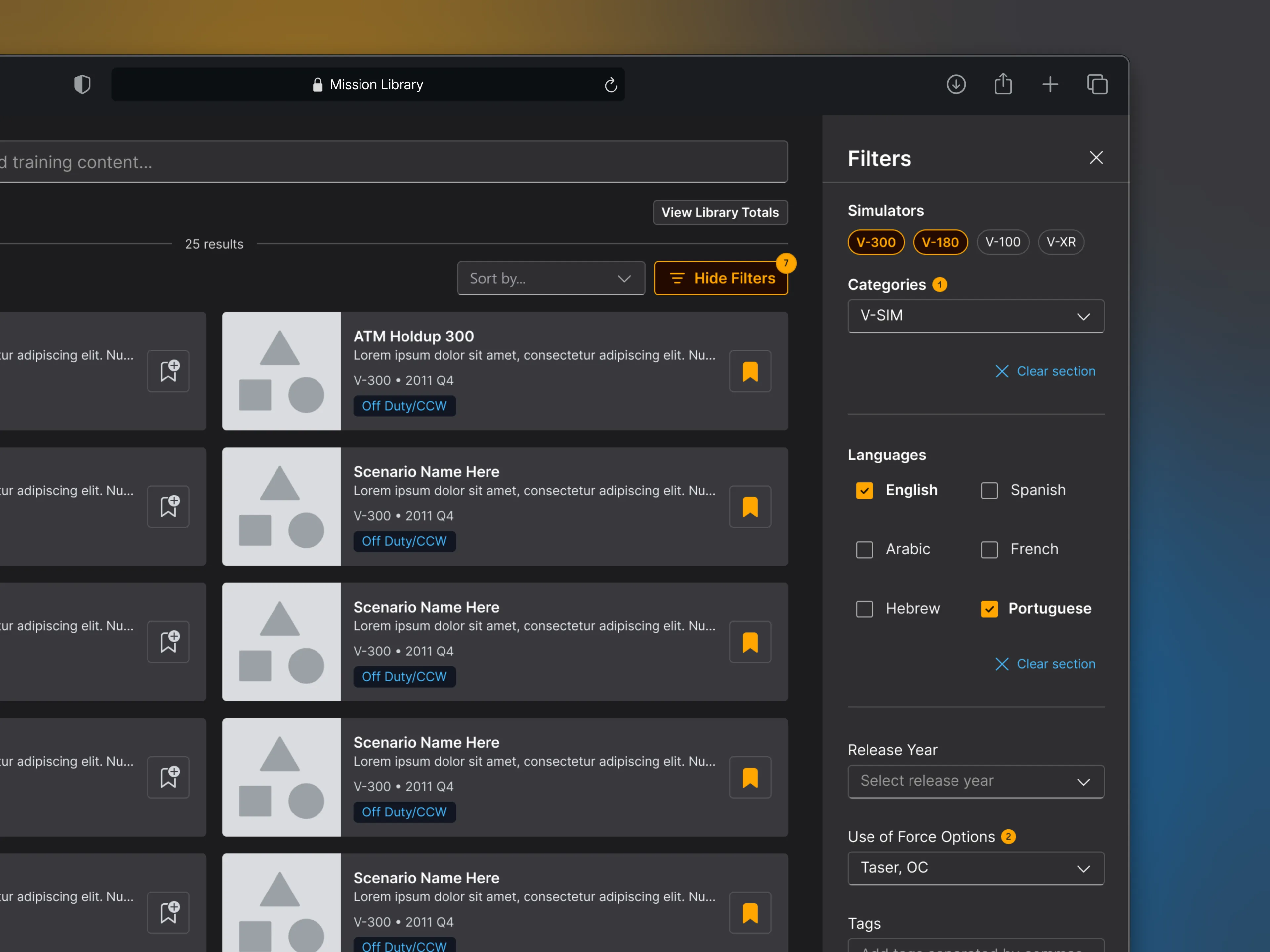Open the ATM Holdup 300 thumbnail
Screen dimensions: 1270x952
coord(281,371)
